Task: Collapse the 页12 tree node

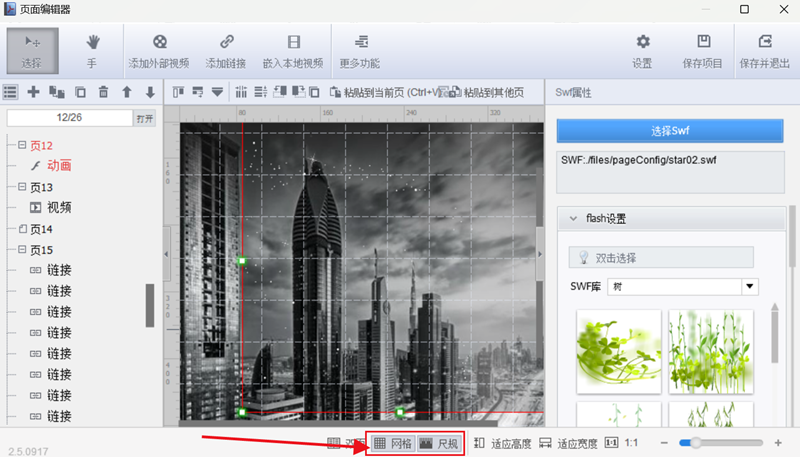Action: pos(22,145)
